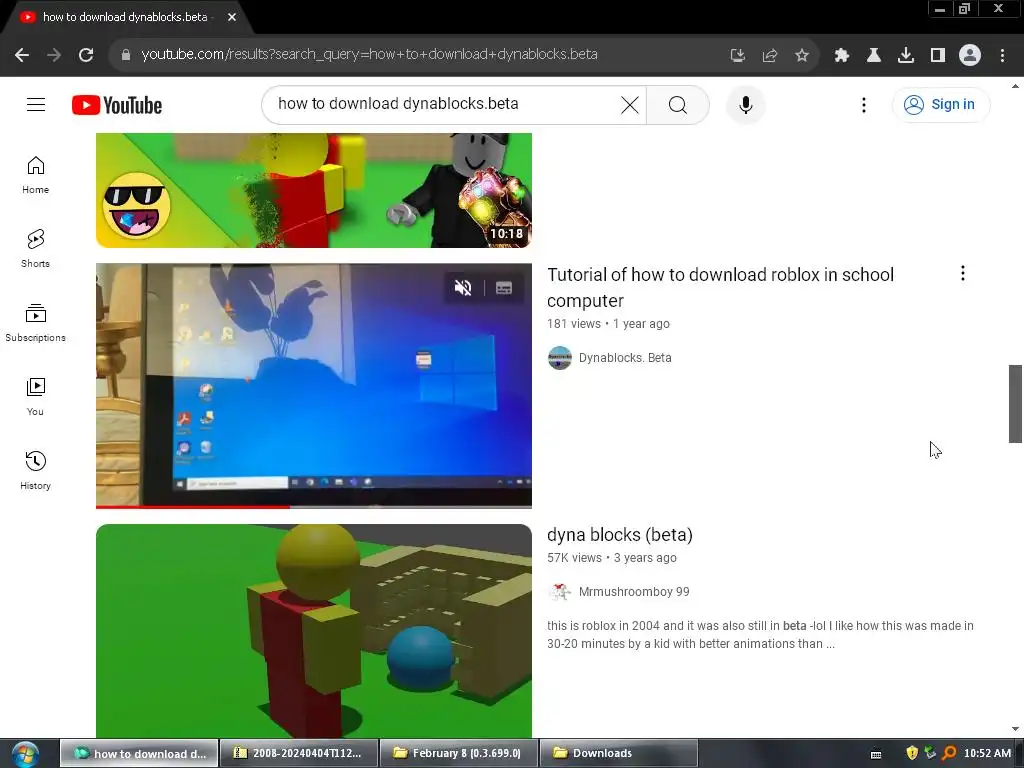Show Chrome downloads tray icon
1024x768 pixels.
(906, 56)
